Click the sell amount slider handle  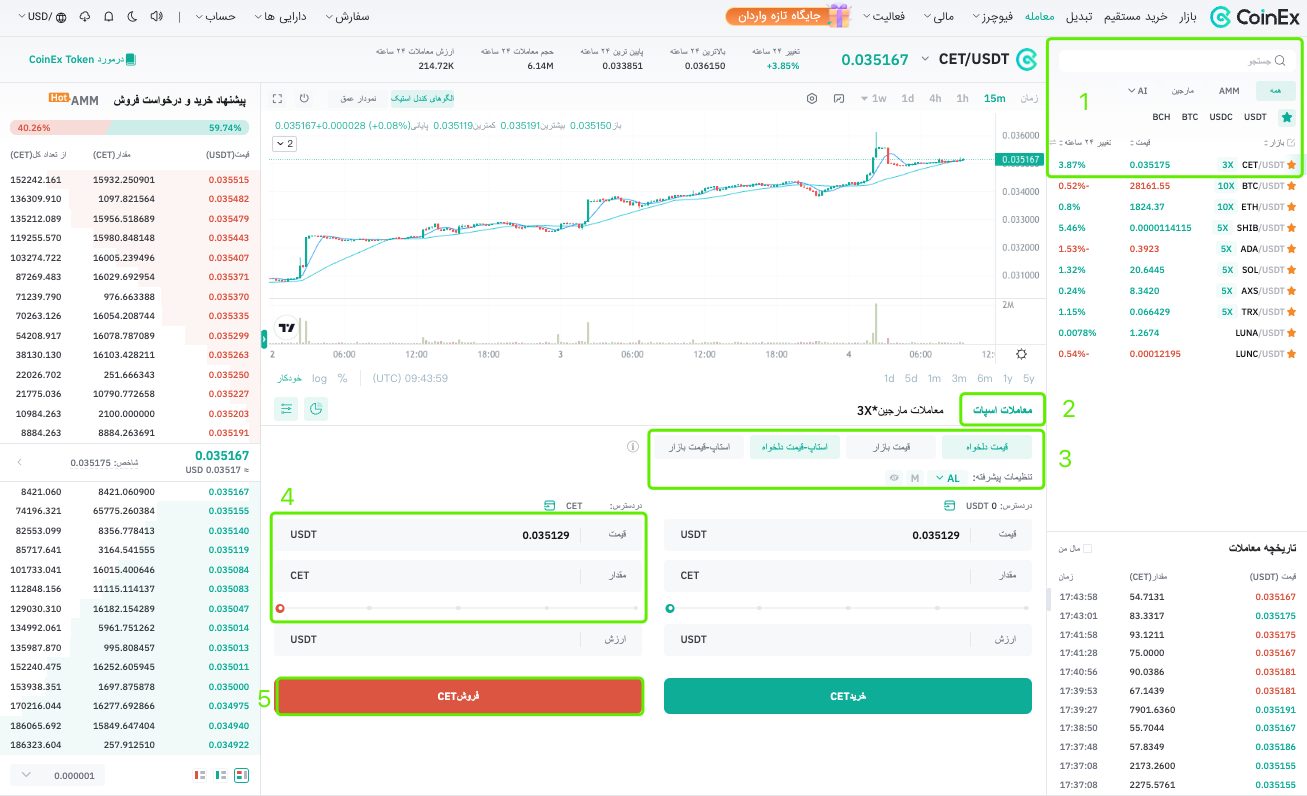pos(280,608)
